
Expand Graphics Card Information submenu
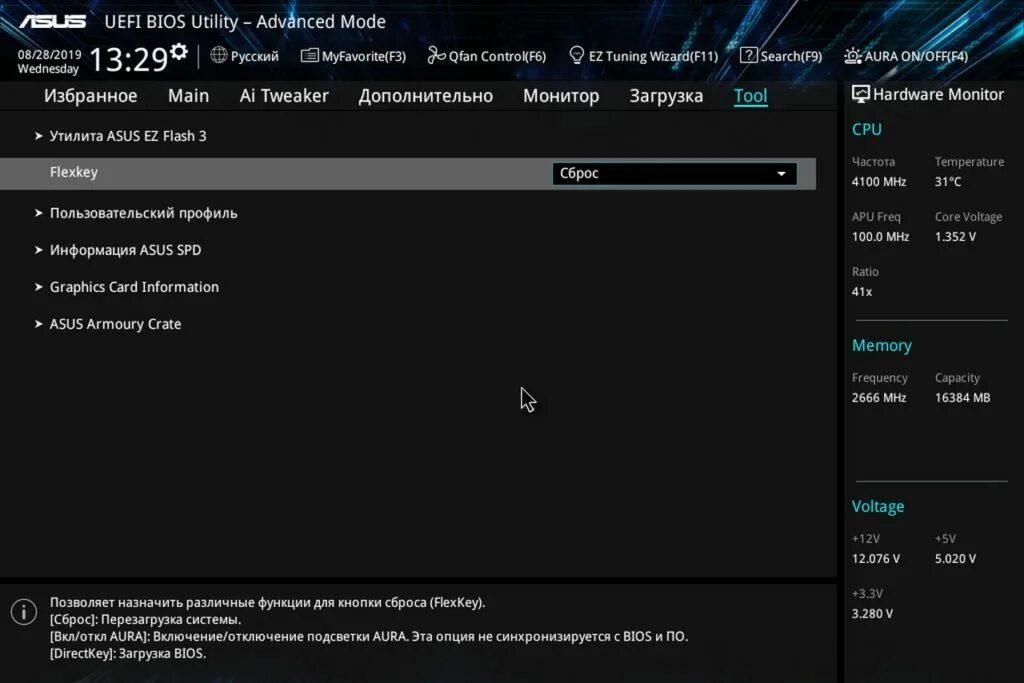(x=135, y=287)
